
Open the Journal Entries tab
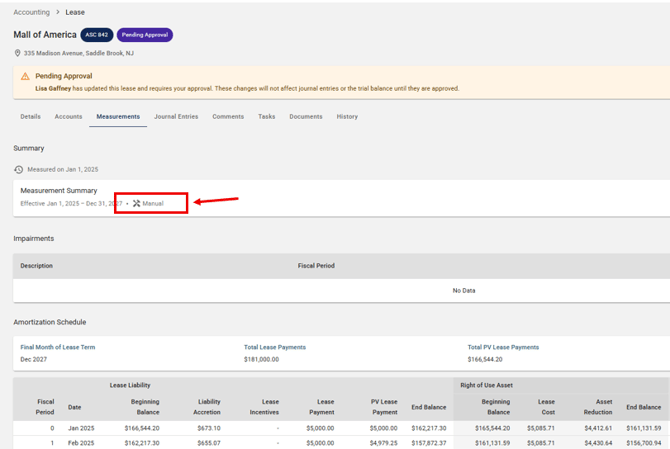point(176,117)
